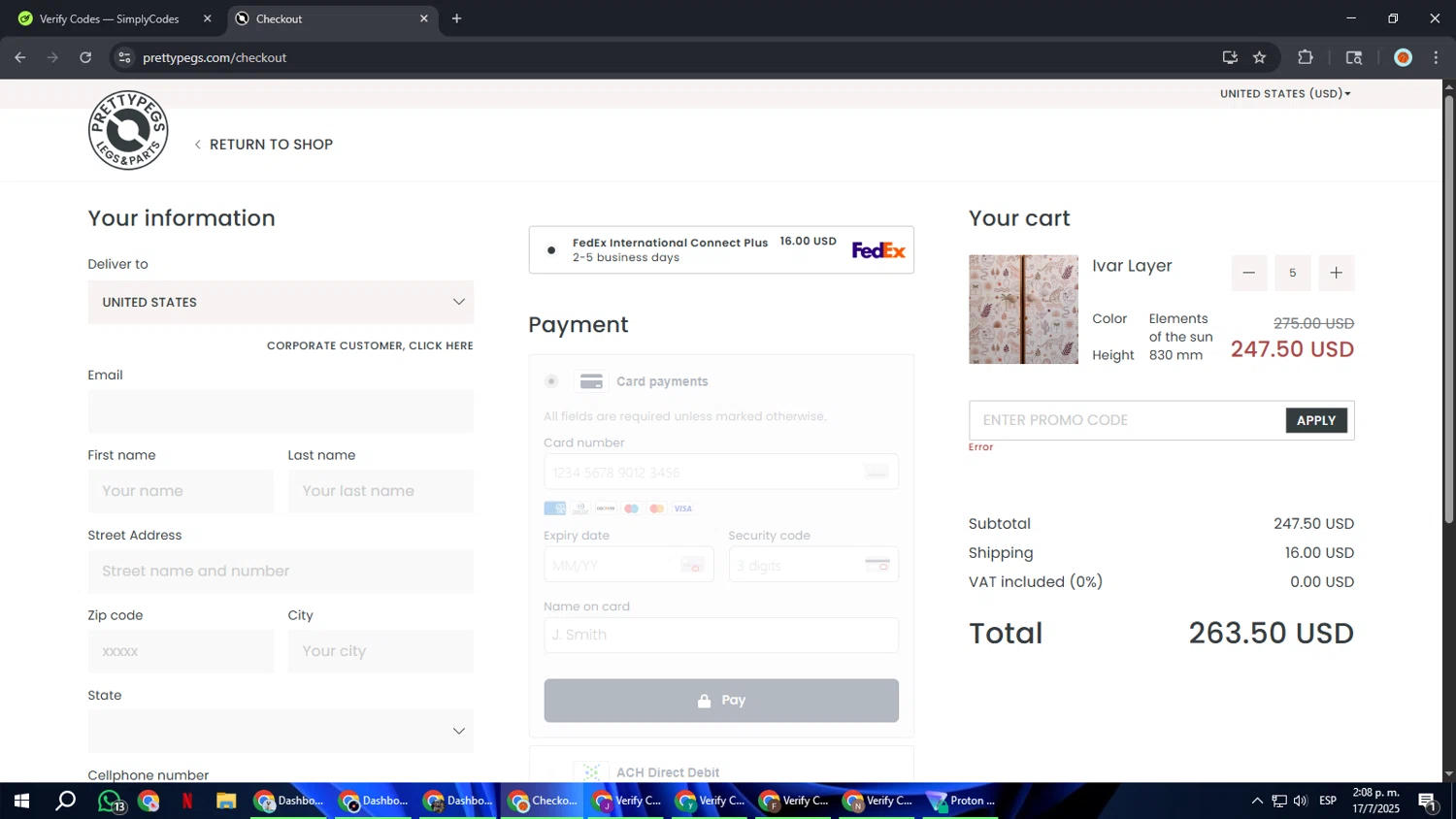Click the Ivar Layer quantity value 5
Screen dimensions: 1456x819
1293,273
